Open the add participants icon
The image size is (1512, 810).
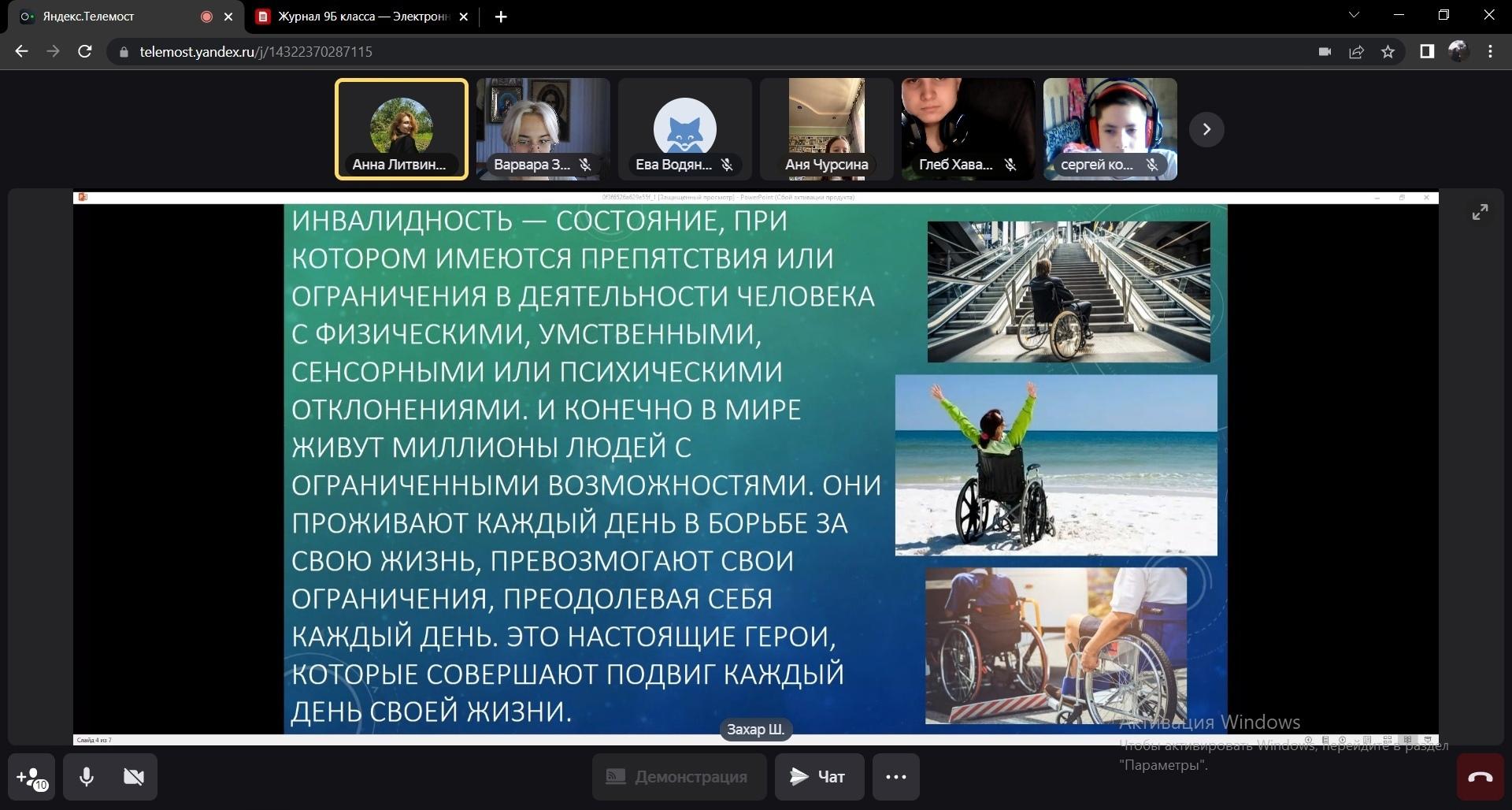click(31, 777)
